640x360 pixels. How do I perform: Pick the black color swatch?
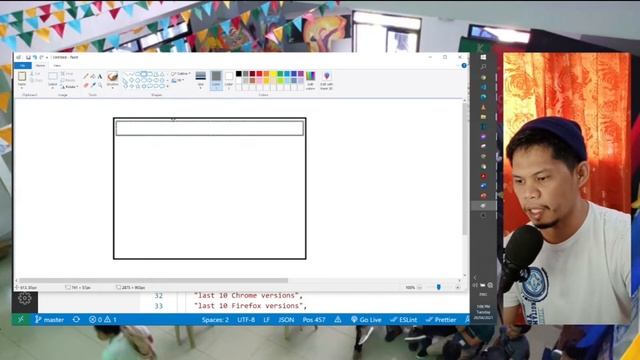coord(238,73)
